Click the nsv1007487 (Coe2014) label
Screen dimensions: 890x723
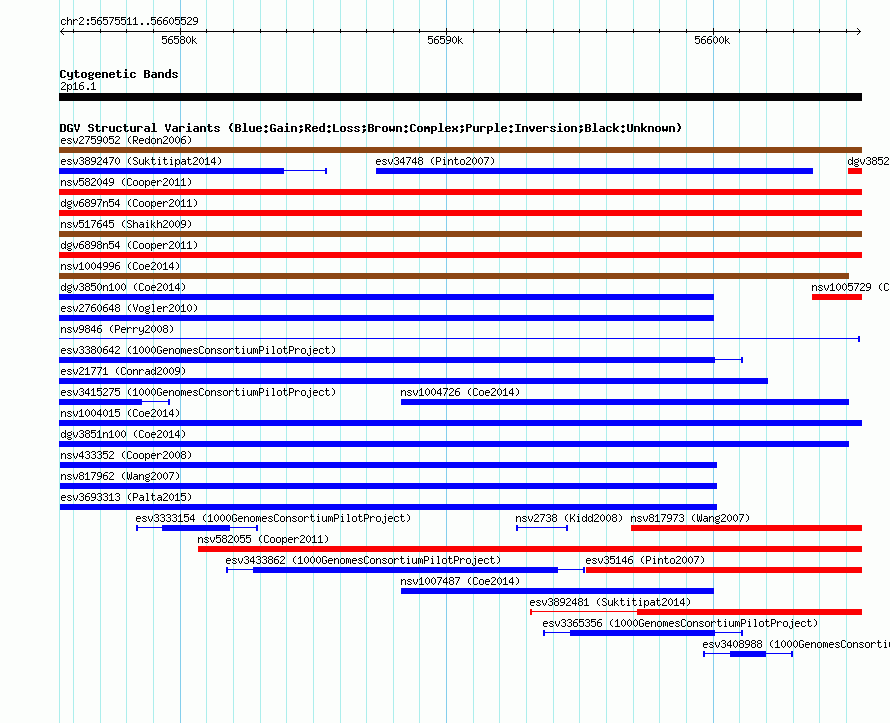(460, 581)
